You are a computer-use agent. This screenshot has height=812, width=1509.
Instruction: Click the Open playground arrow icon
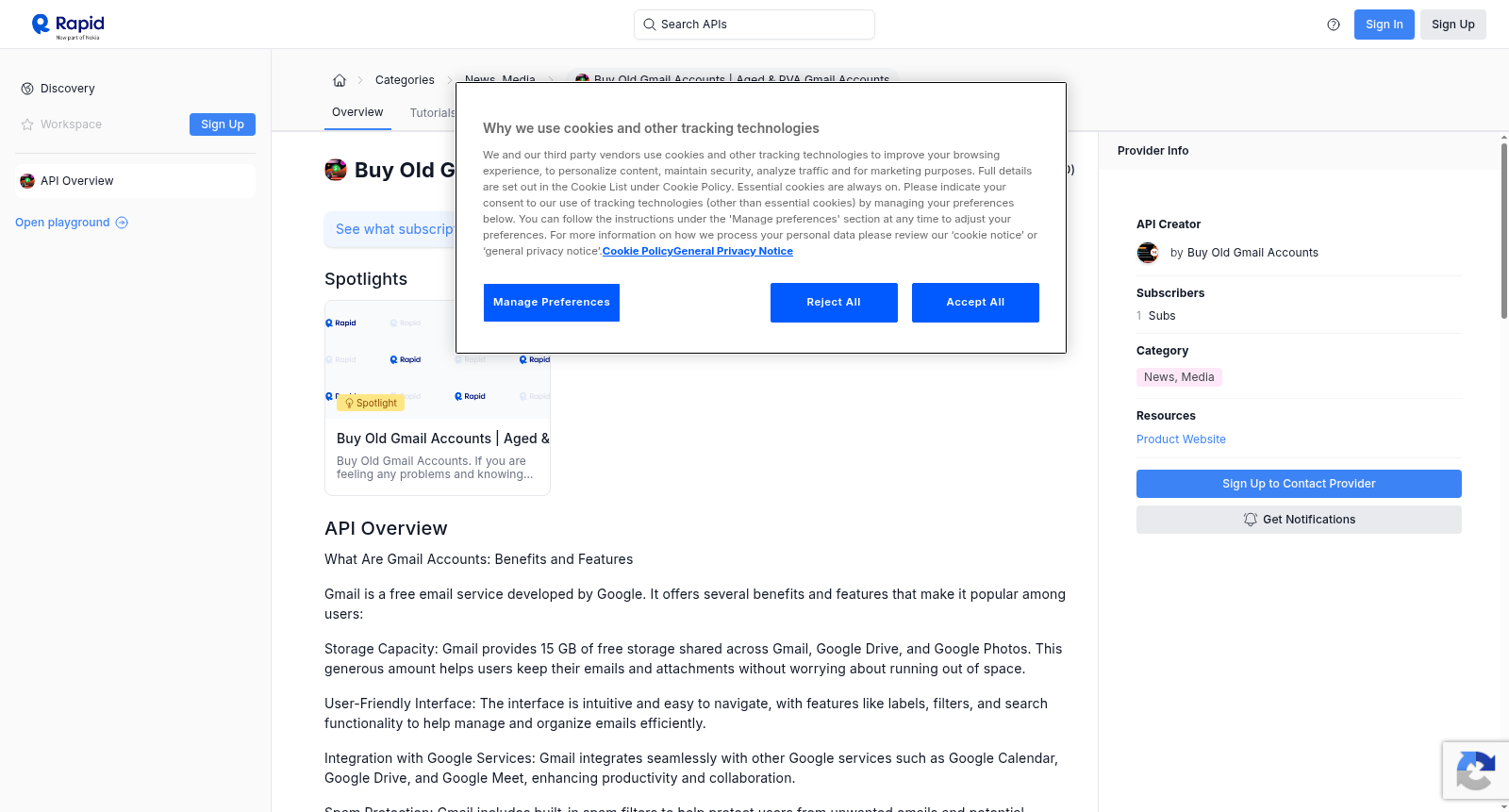click(122, 223)
